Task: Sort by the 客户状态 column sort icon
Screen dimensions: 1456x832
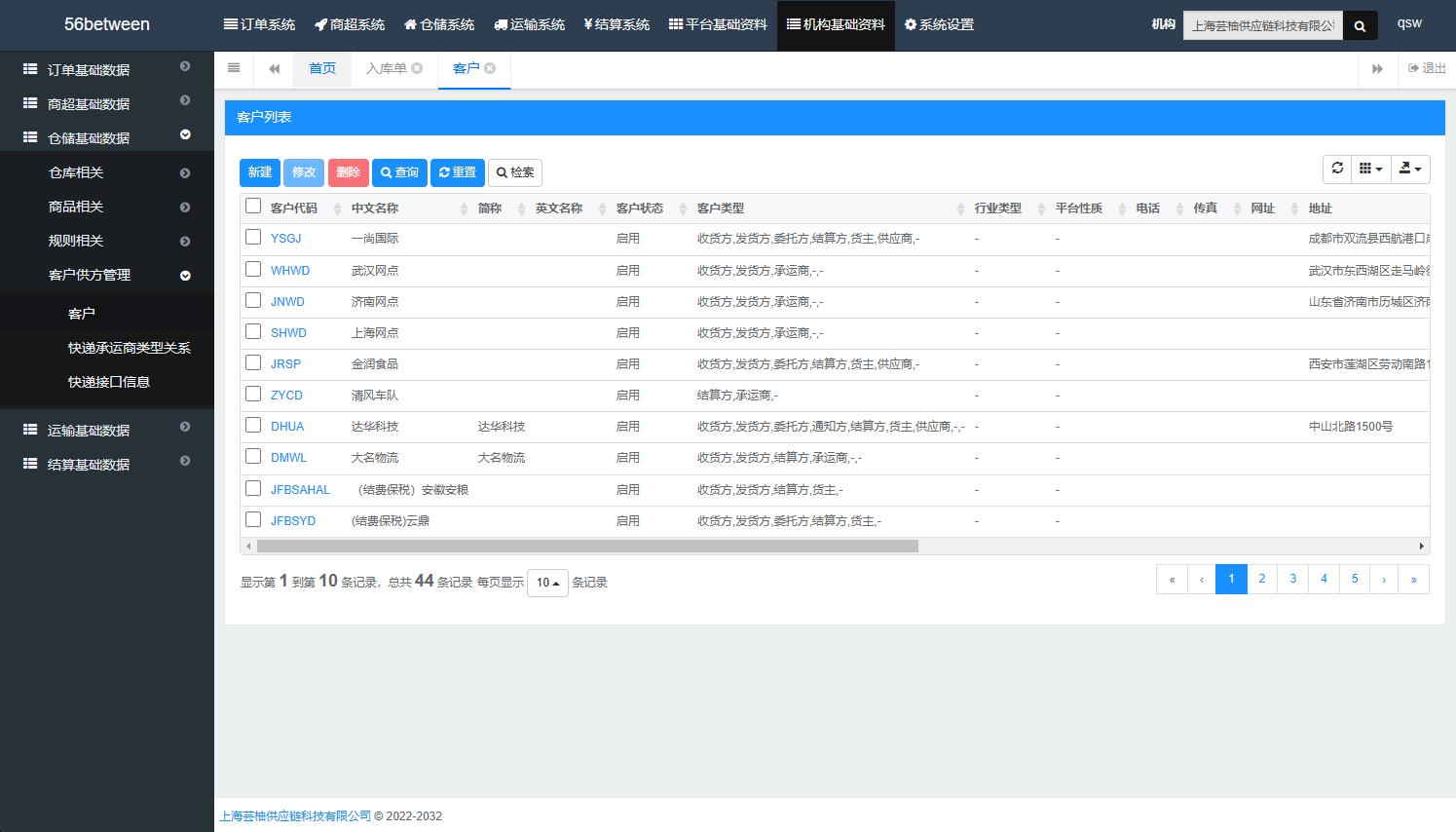Action: coord(684,208)
